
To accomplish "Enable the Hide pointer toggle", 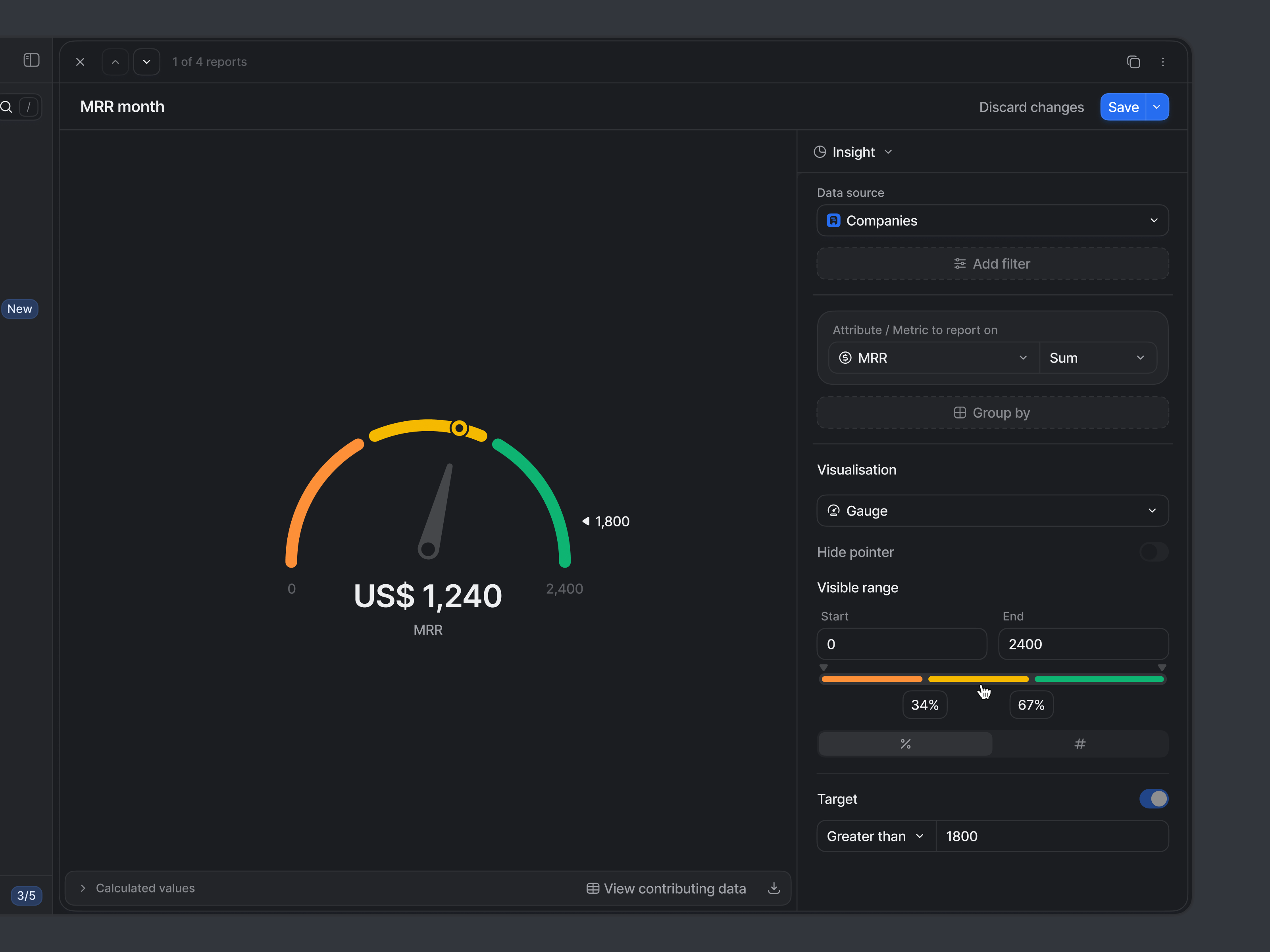I will coord(1153,552).
